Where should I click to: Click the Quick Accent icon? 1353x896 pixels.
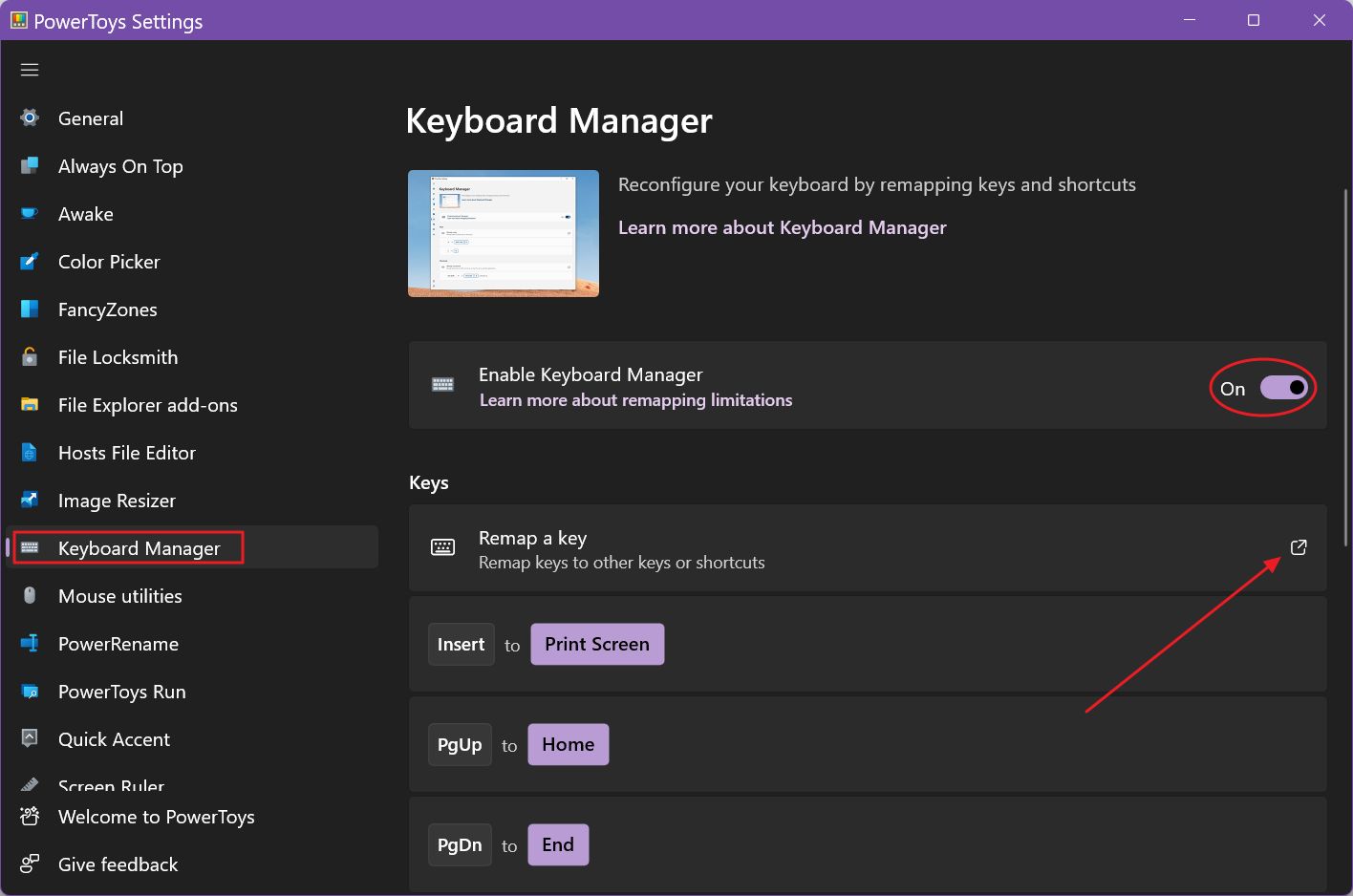pyautogui.click(x=30, y=739)
